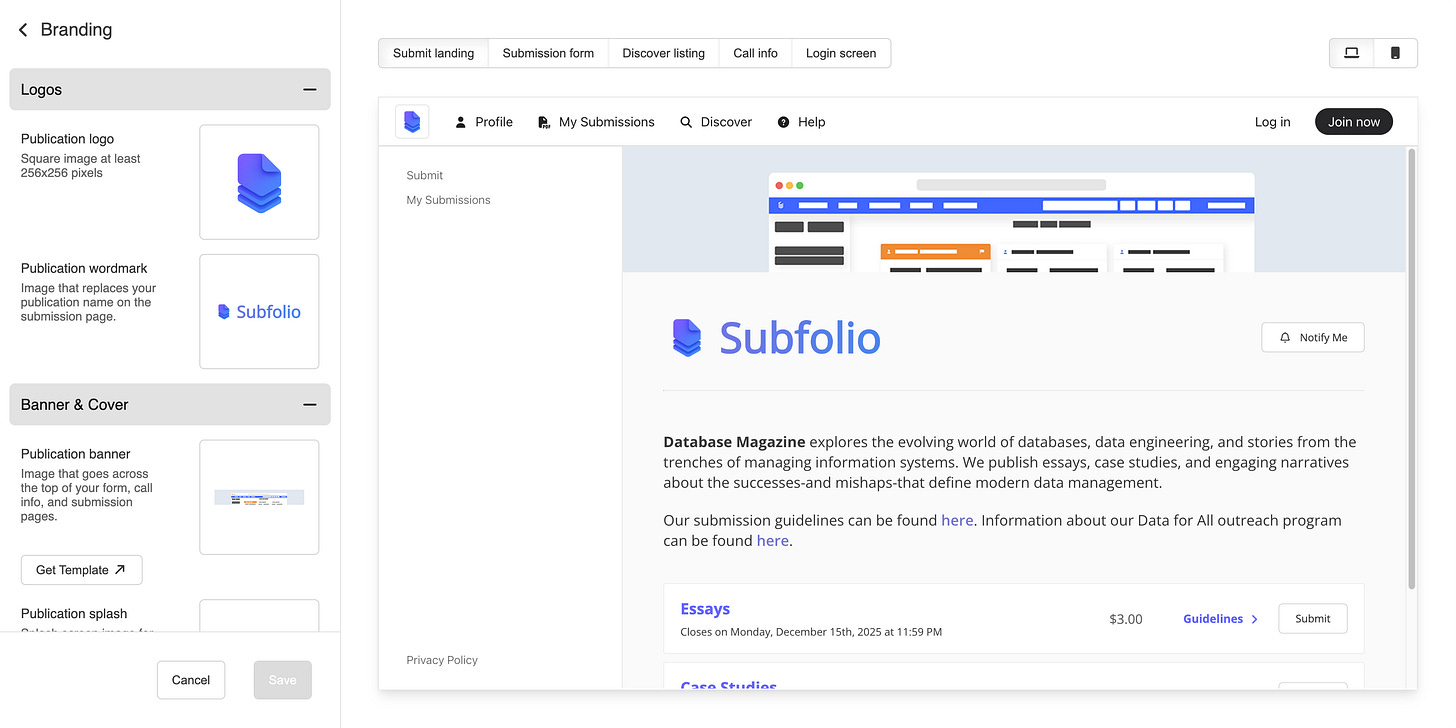Open Guidelines for Essays

[1220, 619]
